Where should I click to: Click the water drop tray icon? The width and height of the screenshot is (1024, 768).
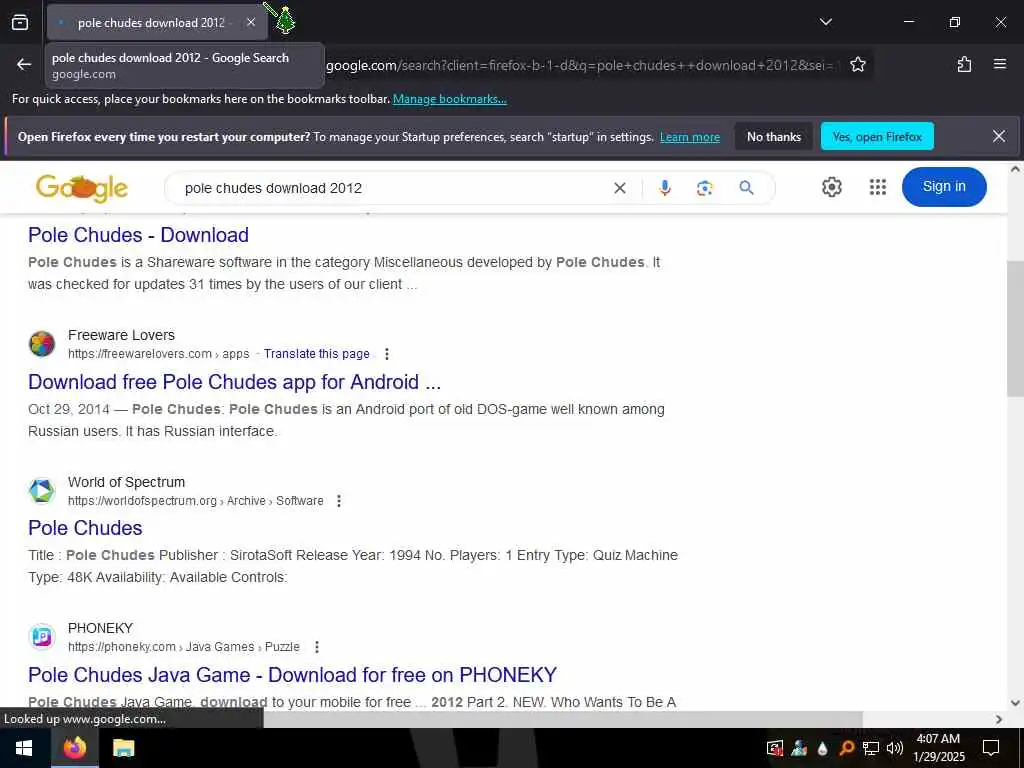coord(822,748)
